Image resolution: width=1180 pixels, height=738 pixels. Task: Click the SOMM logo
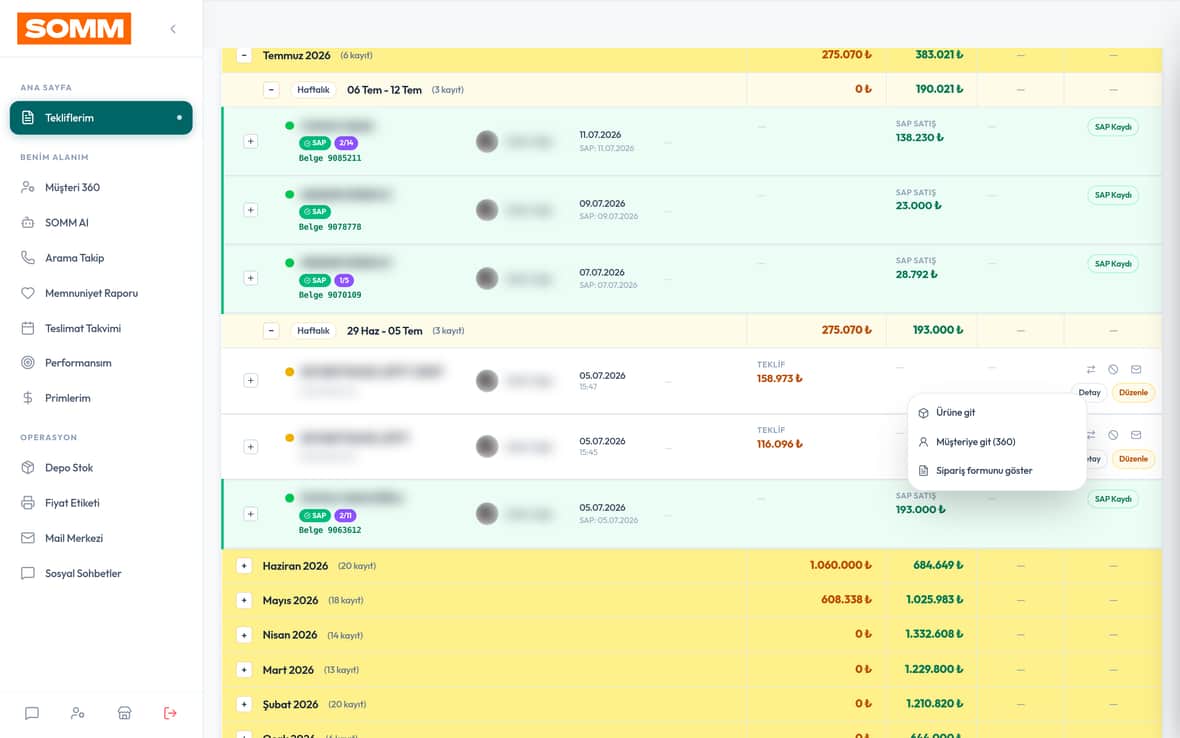click(x=74, y=29)
